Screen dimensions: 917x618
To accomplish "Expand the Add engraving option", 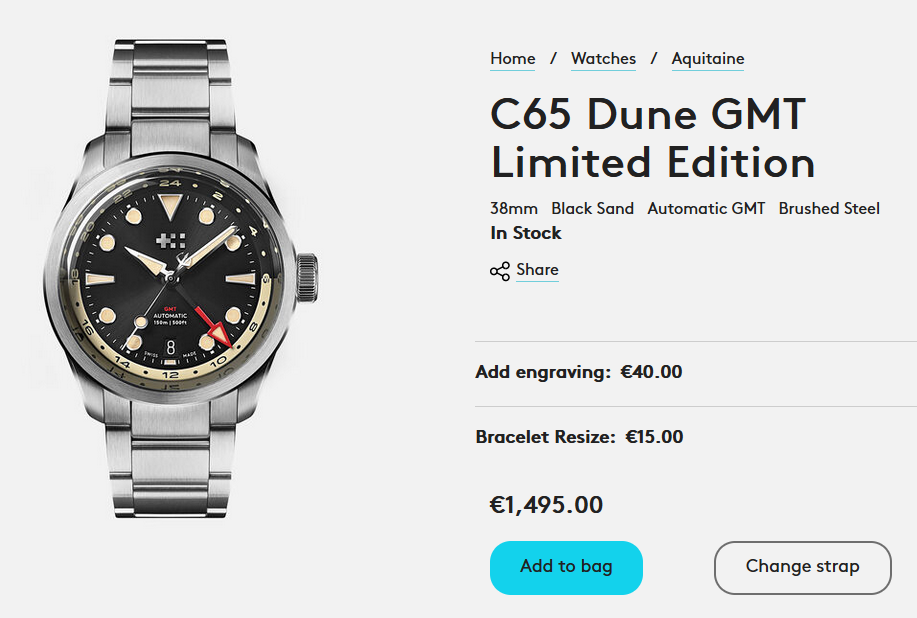I will point(579,372).
